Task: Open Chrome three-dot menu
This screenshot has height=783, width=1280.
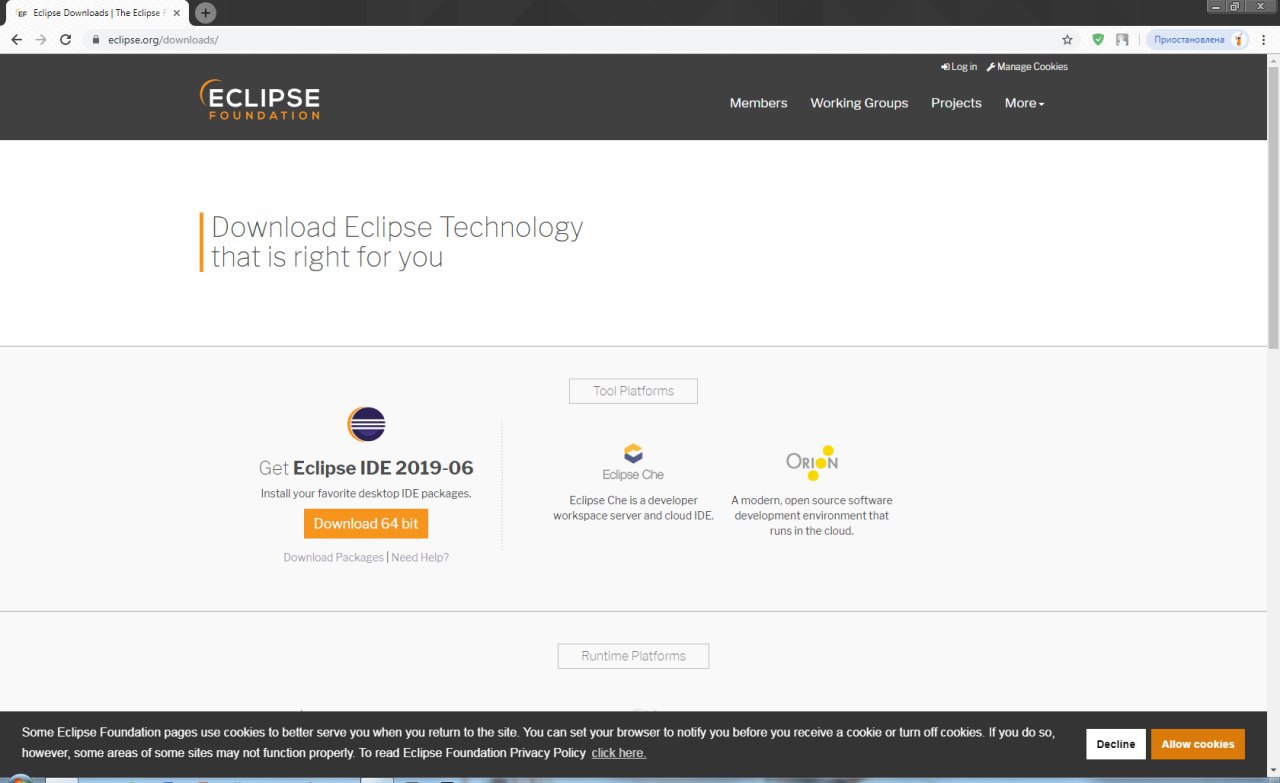Action: point(1264,40)
